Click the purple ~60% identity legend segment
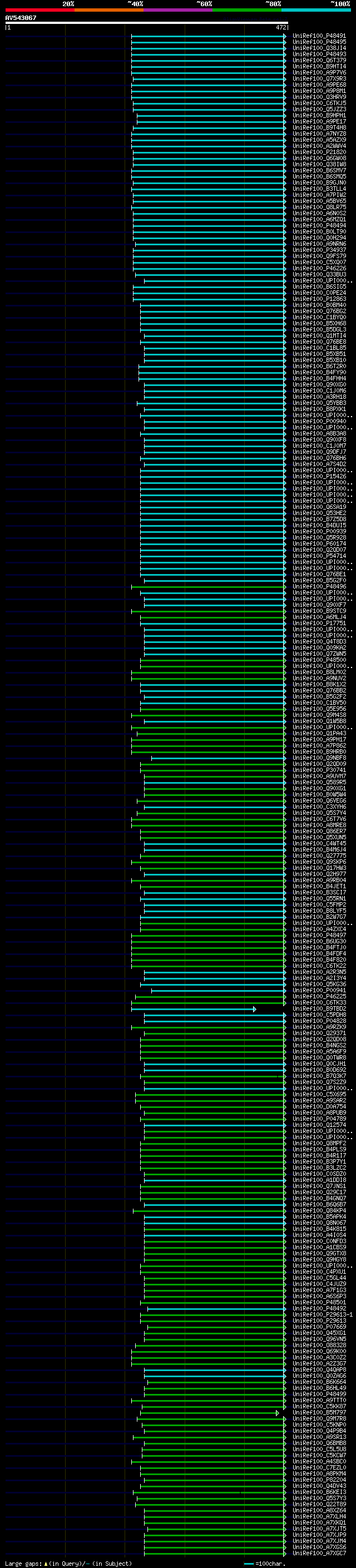The width and height of the screenshot is (356, 1568). pos(179,10)
